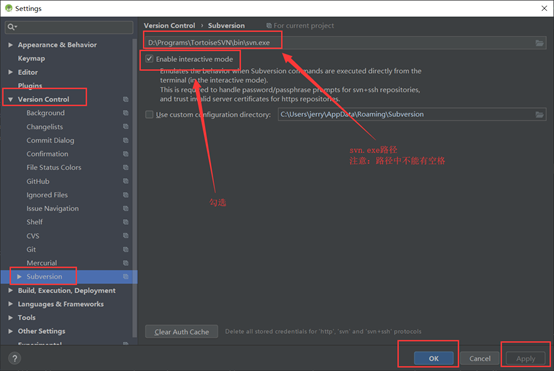Click project-level icon next to Background

click(x=125, y=113)
